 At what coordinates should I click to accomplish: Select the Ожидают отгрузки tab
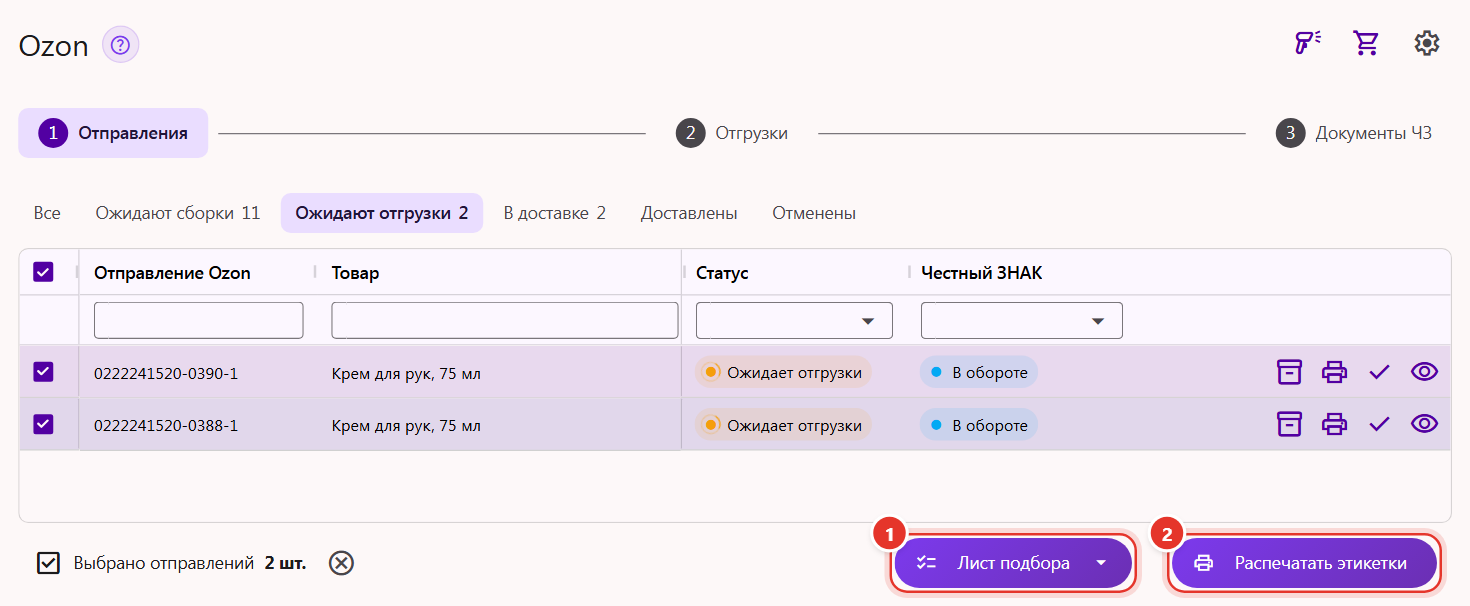point(382,213)
